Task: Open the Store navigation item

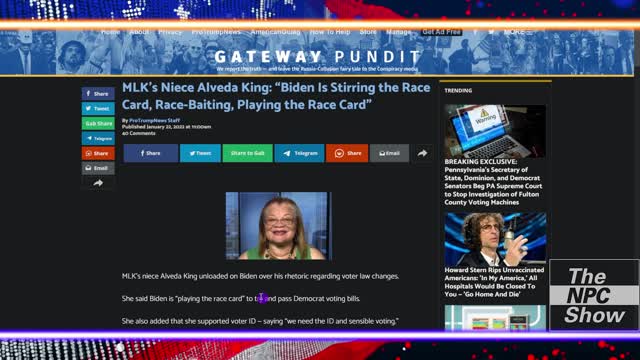Action: (x=368, y=32)
